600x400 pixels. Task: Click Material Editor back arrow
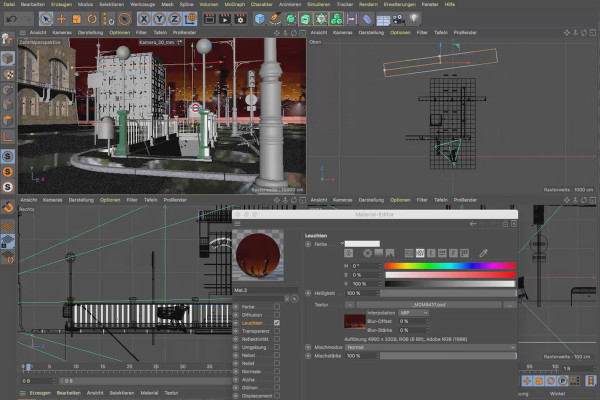[473, 224]
